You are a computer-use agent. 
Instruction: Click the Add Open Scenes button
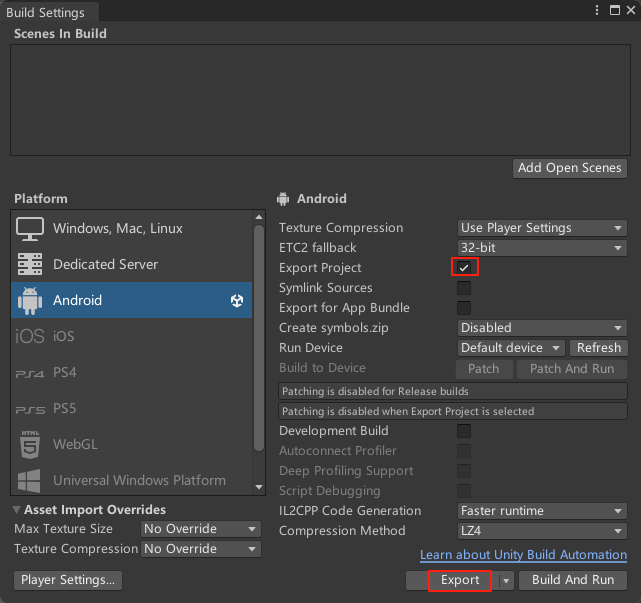tap(570, 168)
